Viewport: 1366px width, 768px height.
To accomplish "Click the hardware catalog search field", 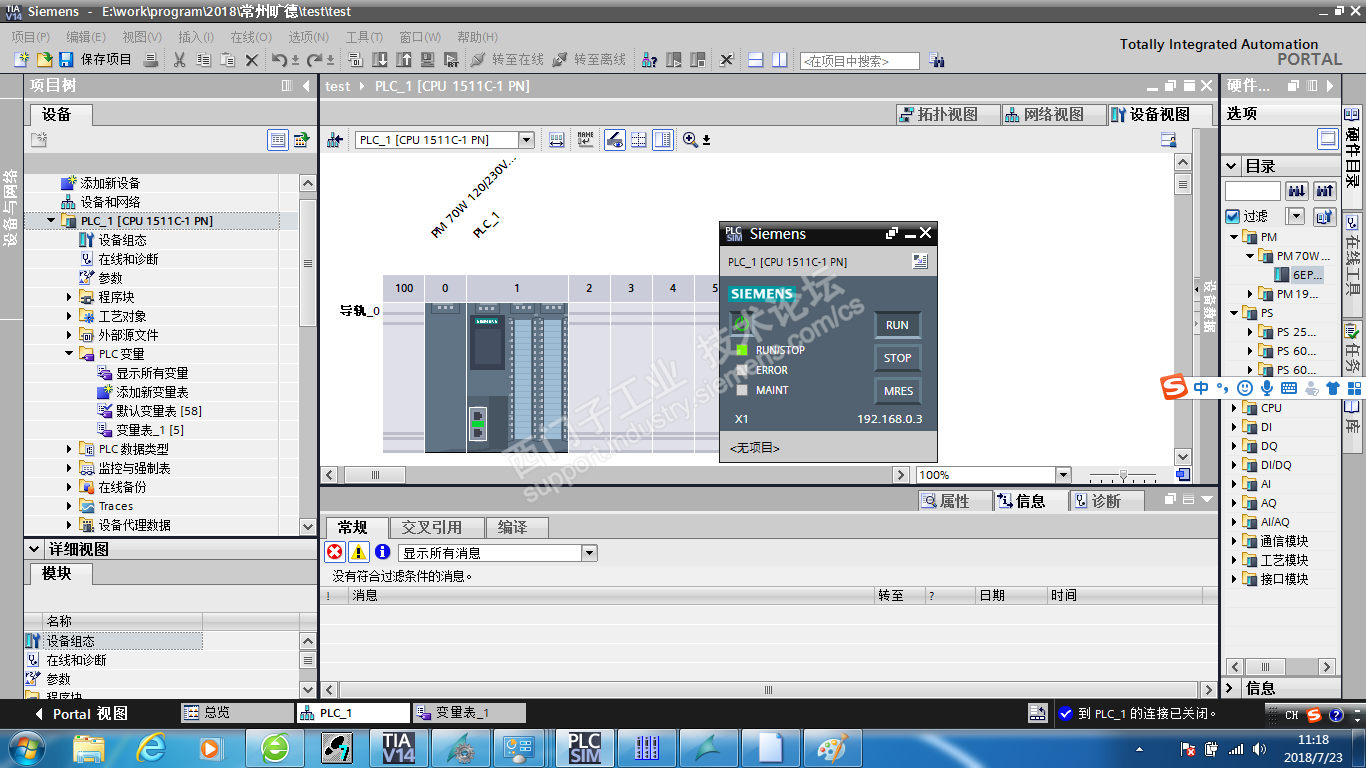I will pyautogui.click(x=1253, y=190).
